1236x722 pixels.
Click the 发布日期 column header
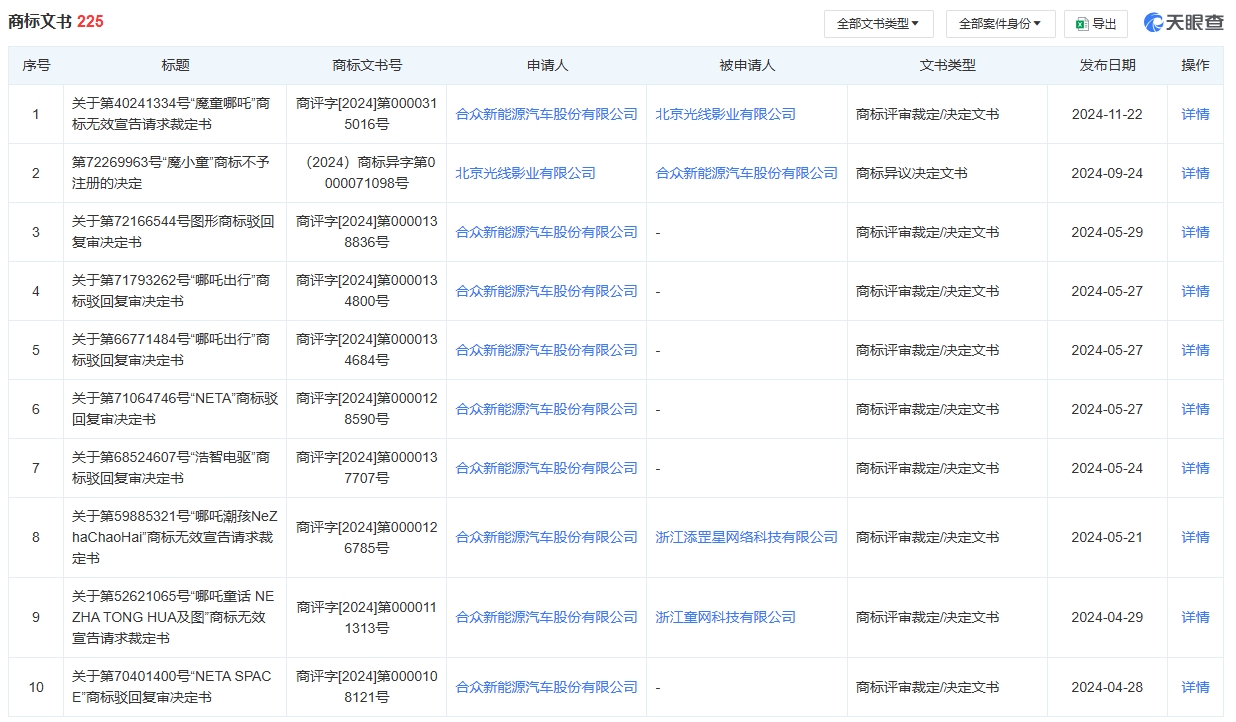pyautogui.click(x=1107, y=65)
